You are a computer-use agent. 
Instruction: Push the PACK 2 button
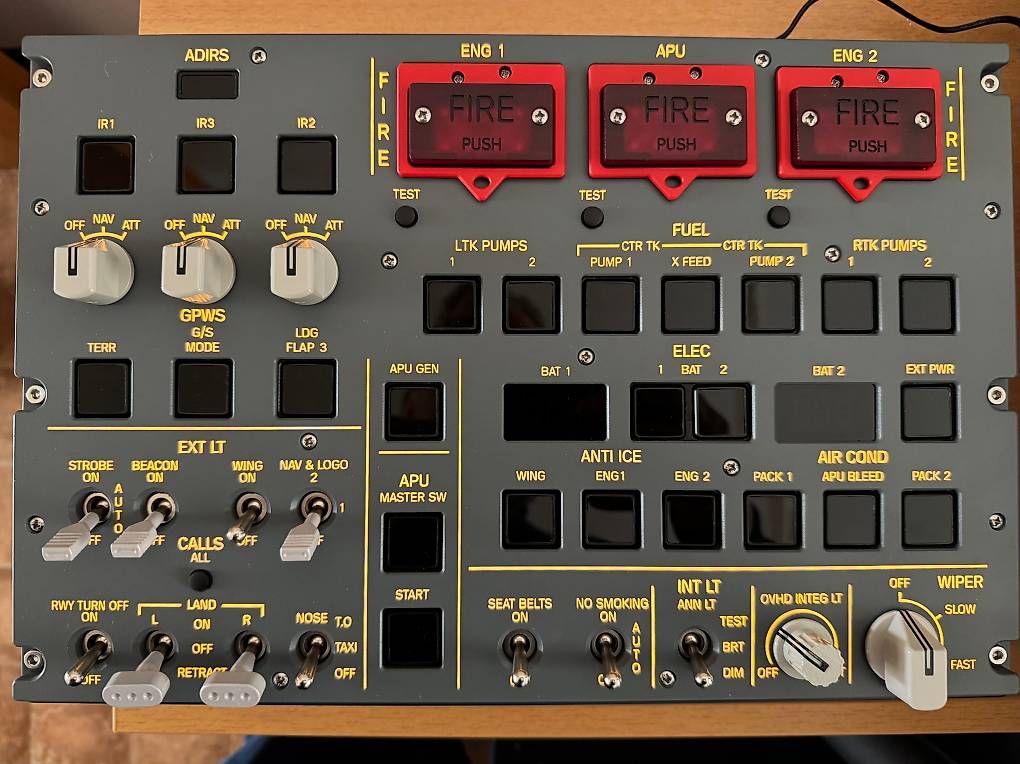coord(930,519)
